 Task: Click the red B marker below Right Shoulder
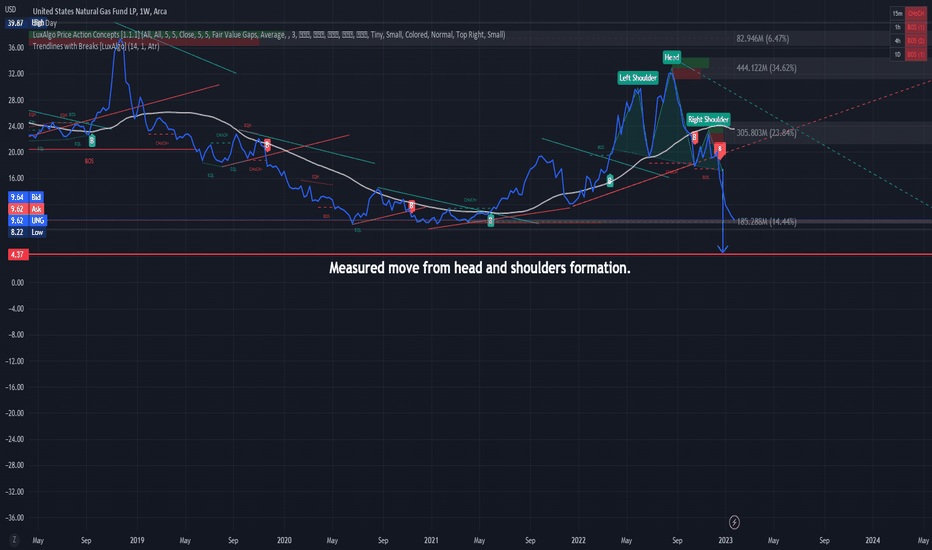(720, 149)
